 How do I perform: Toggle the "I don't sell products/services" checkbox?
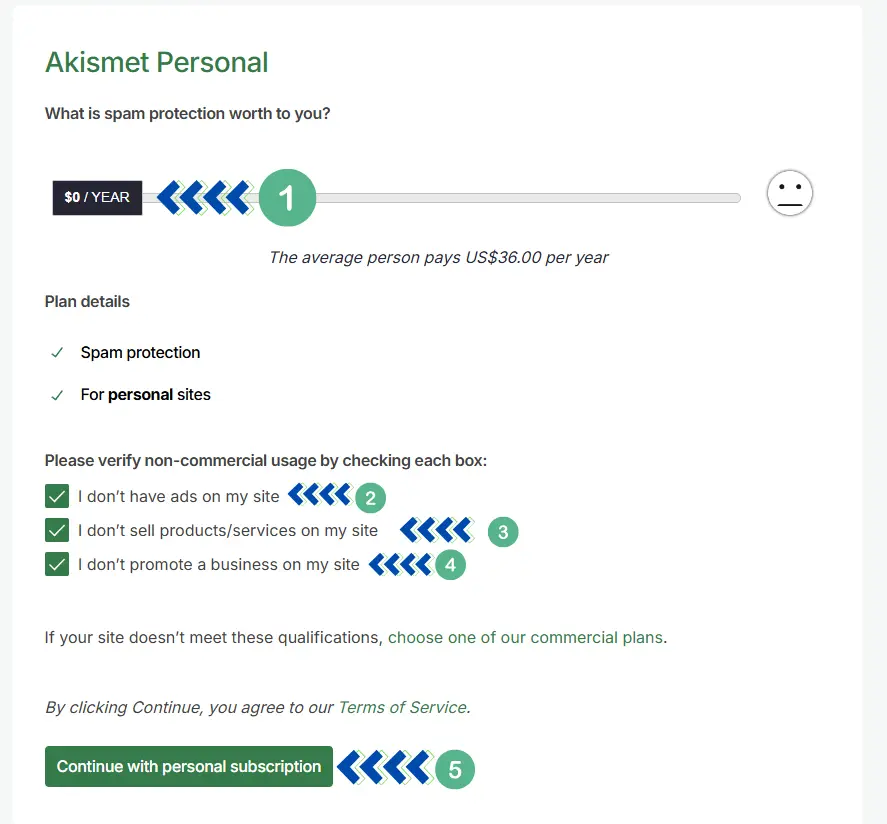[x=57, y=531]
